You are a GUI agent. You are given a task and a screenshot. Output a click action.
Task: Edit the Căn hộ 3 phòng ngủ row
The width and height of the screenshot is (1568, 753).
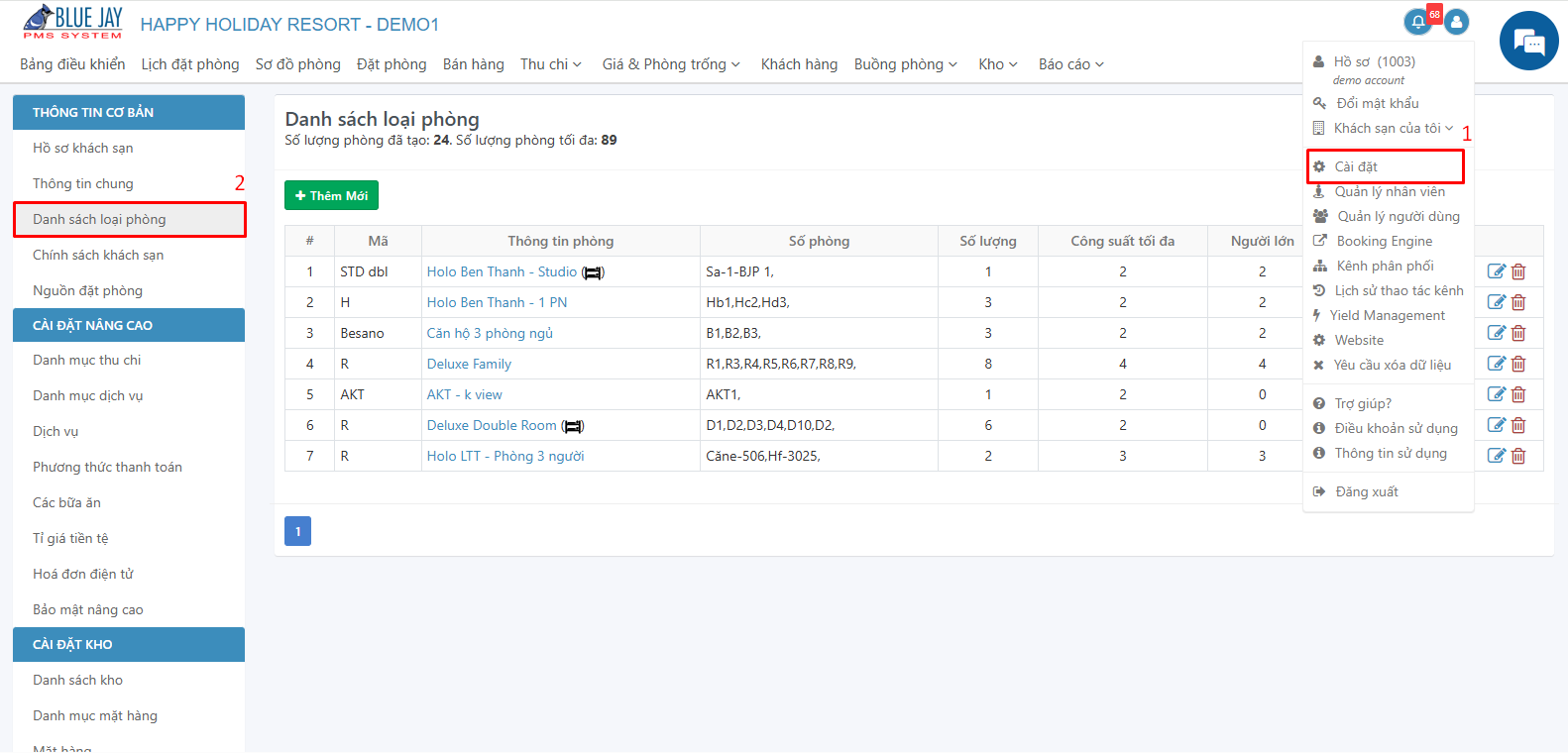pos(1497,333)
